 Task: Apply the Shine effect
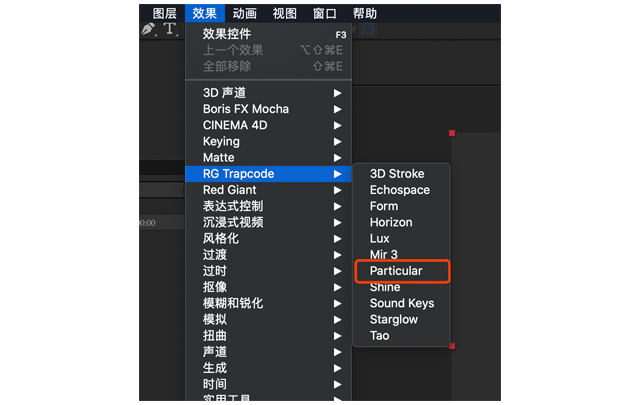click(x=402, y=287)
